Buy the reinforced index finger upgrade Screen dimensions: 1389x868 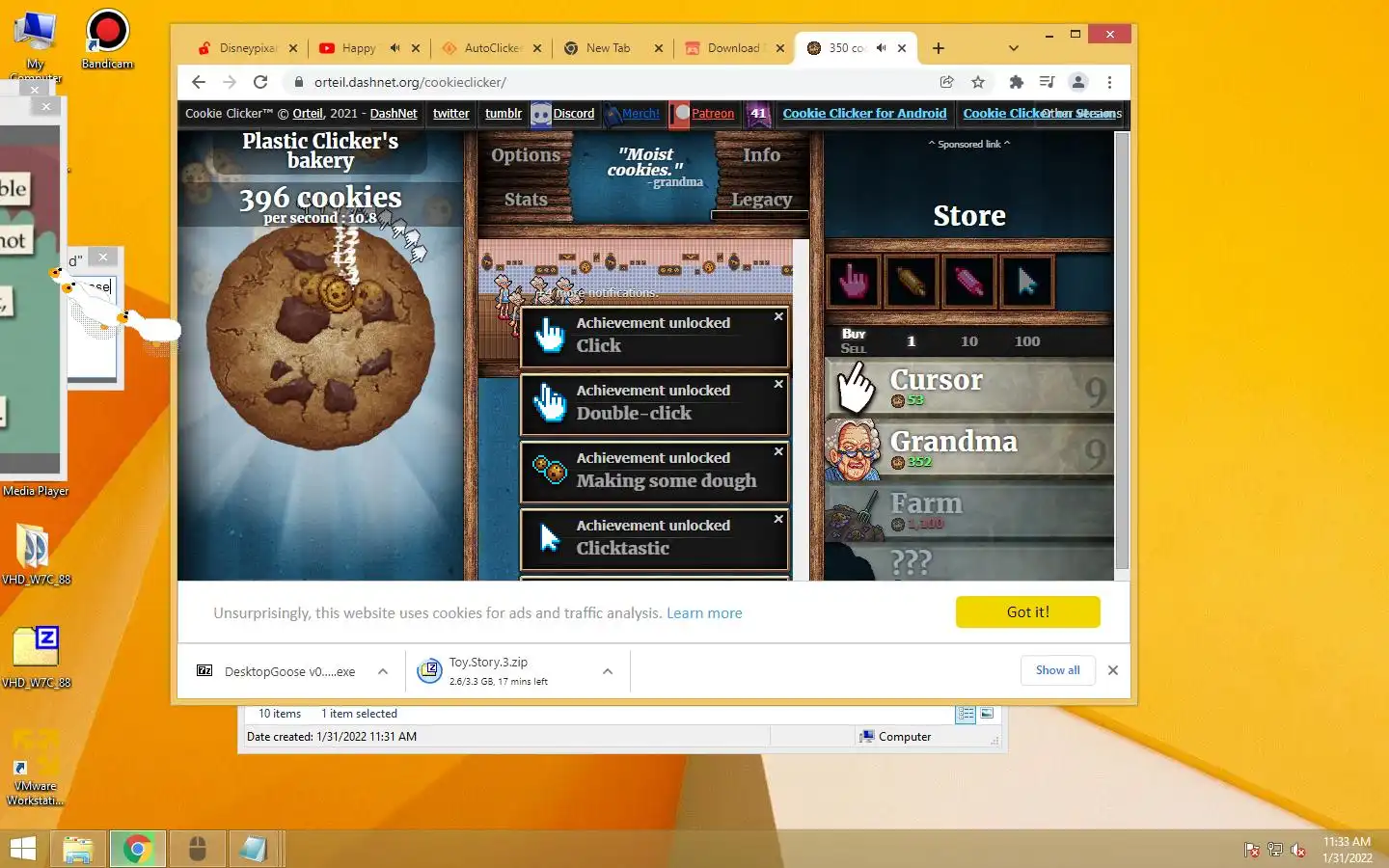(853, 282)
